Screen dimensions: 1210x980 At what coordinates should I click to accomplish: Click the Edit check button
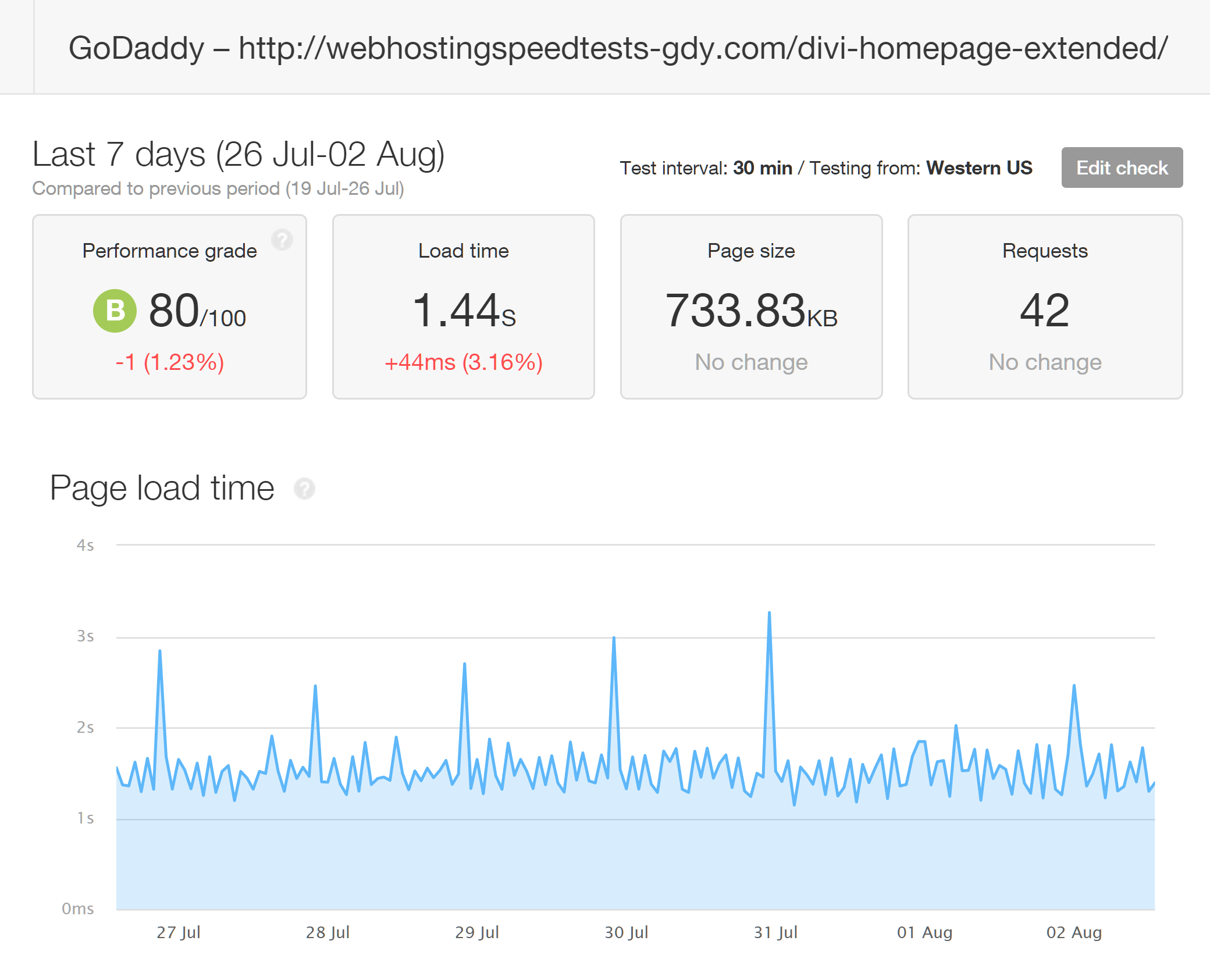click(x=1122, y=168)
